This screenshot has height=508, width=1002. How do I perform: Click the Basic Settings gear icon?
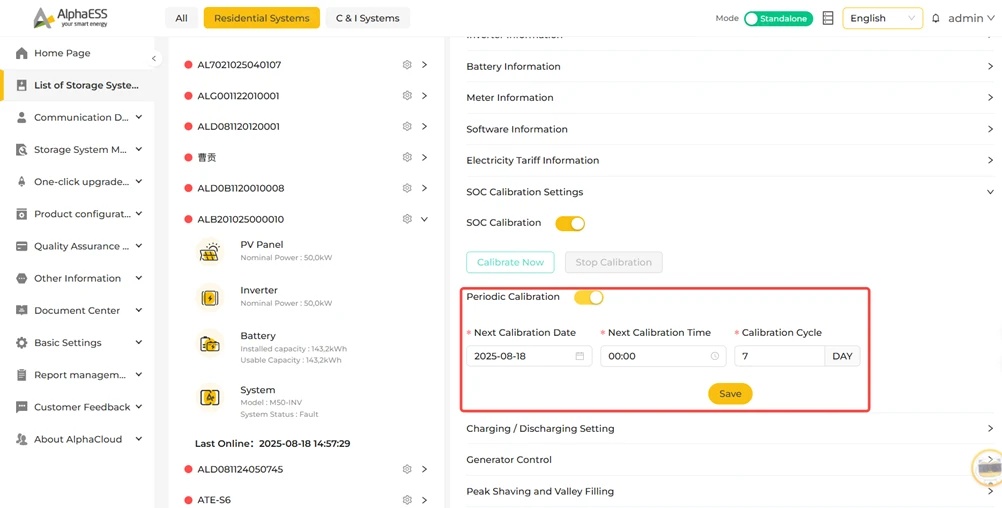[22, 343]
